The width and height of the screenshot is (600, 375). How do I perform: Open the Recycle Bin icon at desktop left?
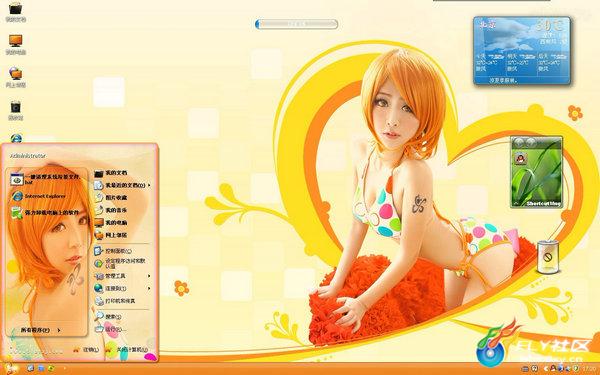click(15, 110)
